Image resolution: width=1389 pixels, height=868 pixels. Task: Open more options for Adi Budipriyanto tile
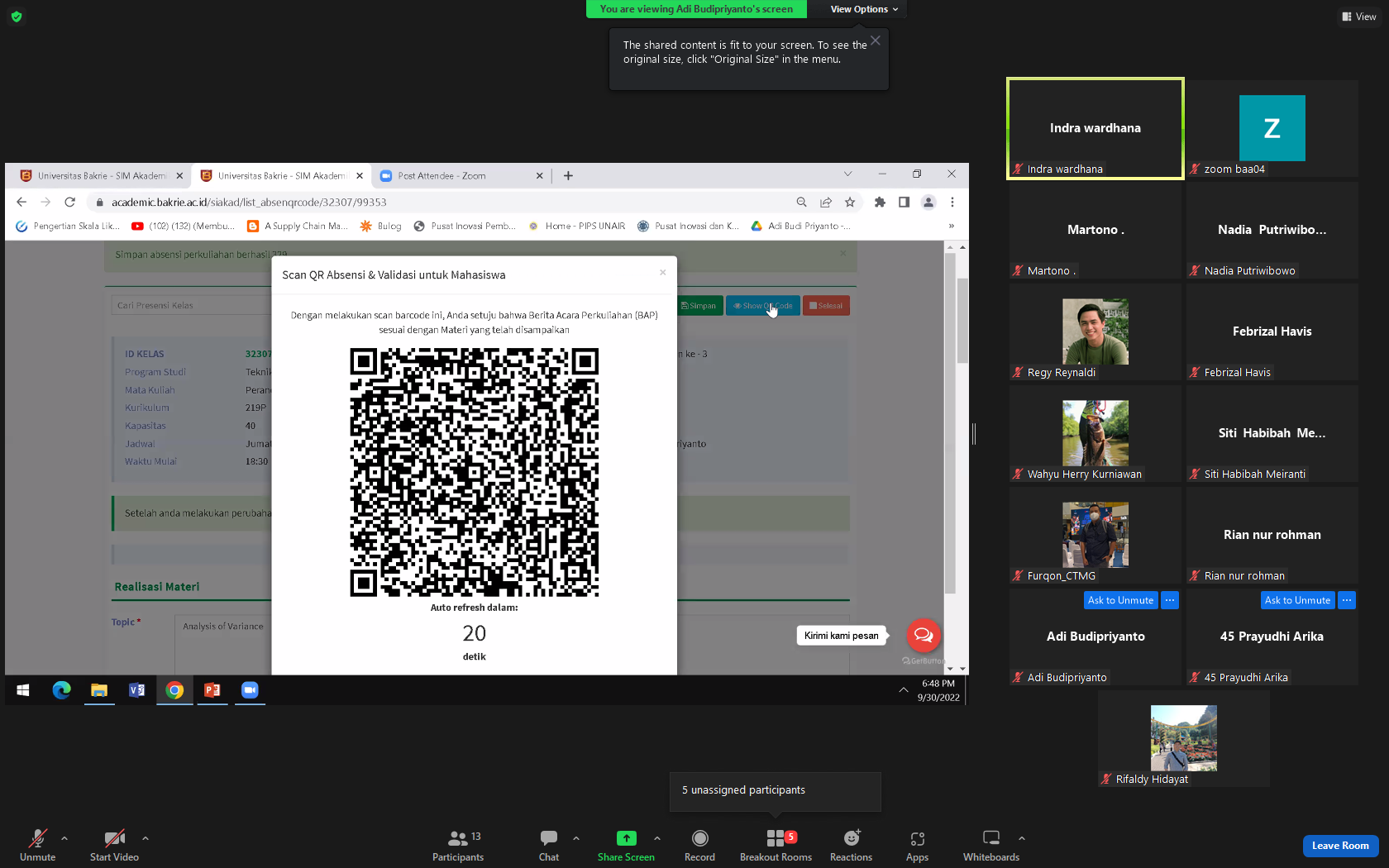pyautogui.click(x=1170, y=600)
